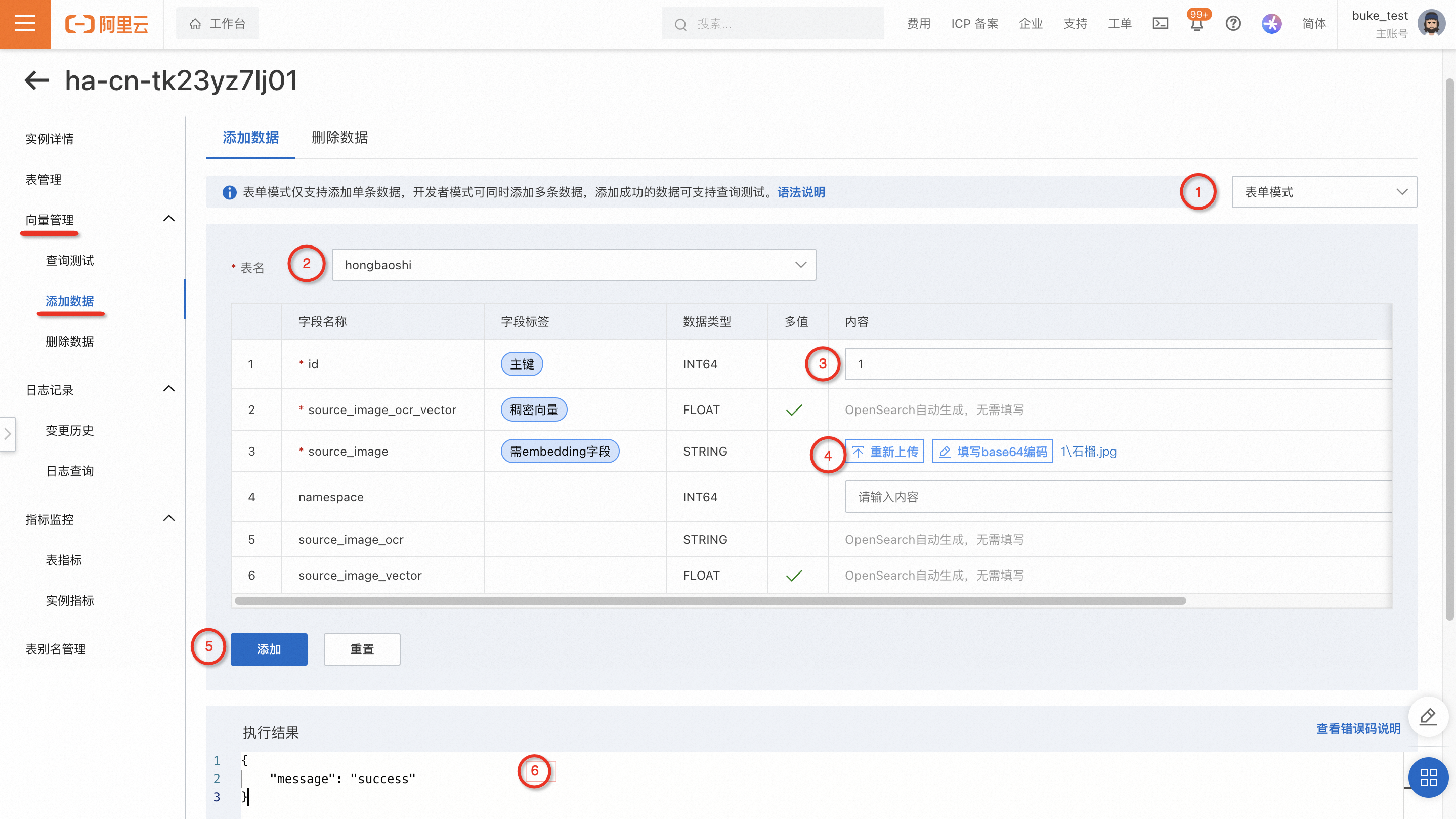The height and width of the screenshot is (819, 1456).
Task: Collapse the 日志记录 sidebar section
Action: coord(168,389)
